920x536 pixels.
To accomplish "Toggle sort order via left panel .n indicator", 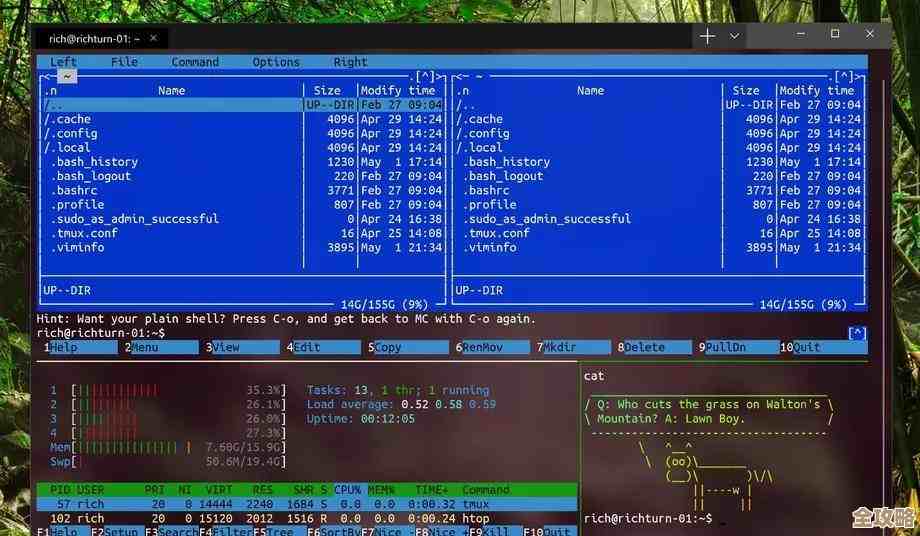I will pos(50,90).
